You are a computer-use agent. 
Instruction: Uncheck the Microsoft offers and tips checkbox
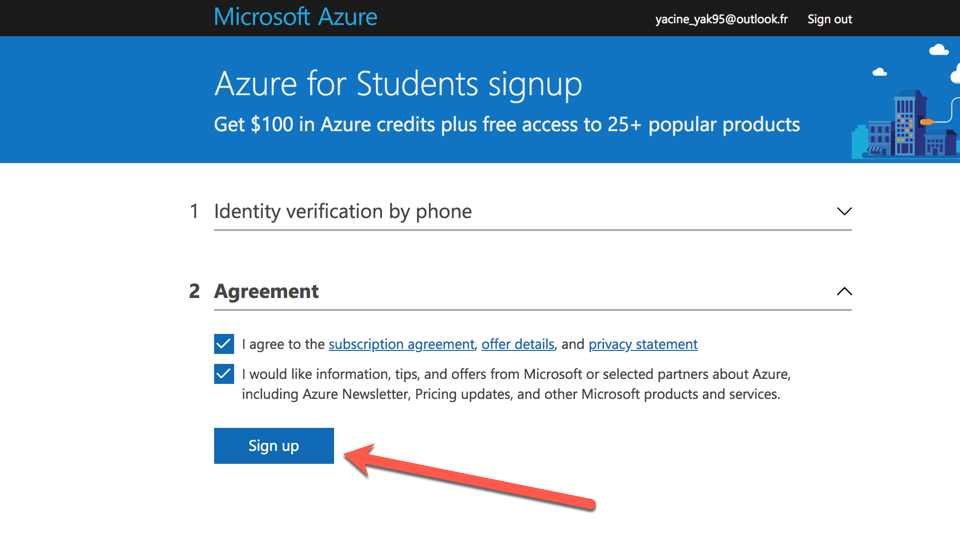(224, 374)
